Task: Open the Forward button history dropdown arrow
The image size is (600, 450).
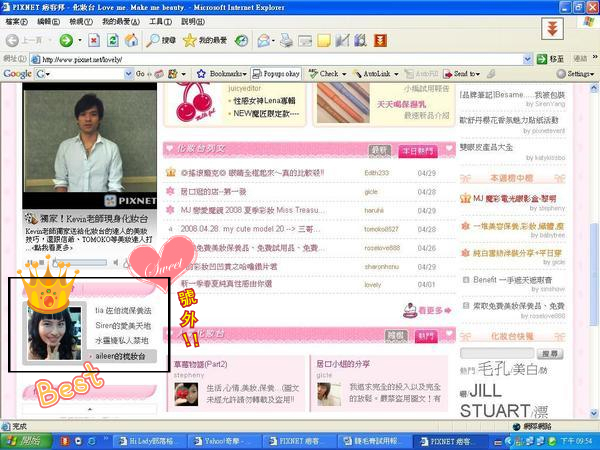Action: (80, 40)
